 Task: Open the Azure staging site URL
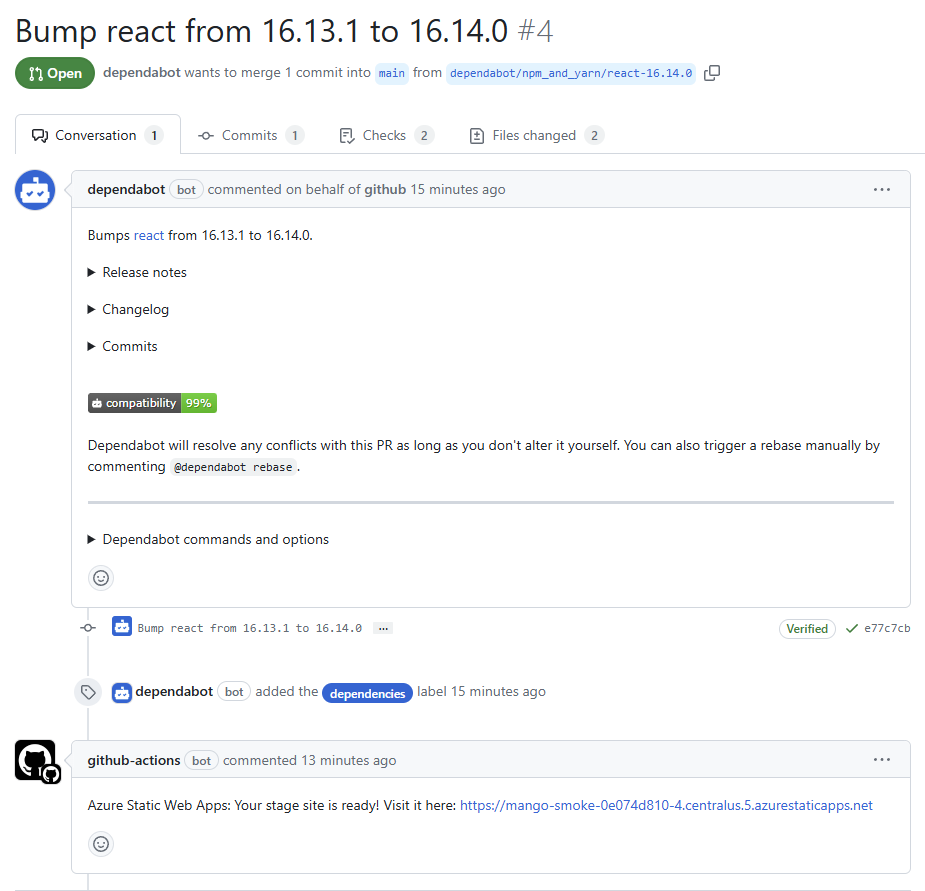tap(666, 805)
